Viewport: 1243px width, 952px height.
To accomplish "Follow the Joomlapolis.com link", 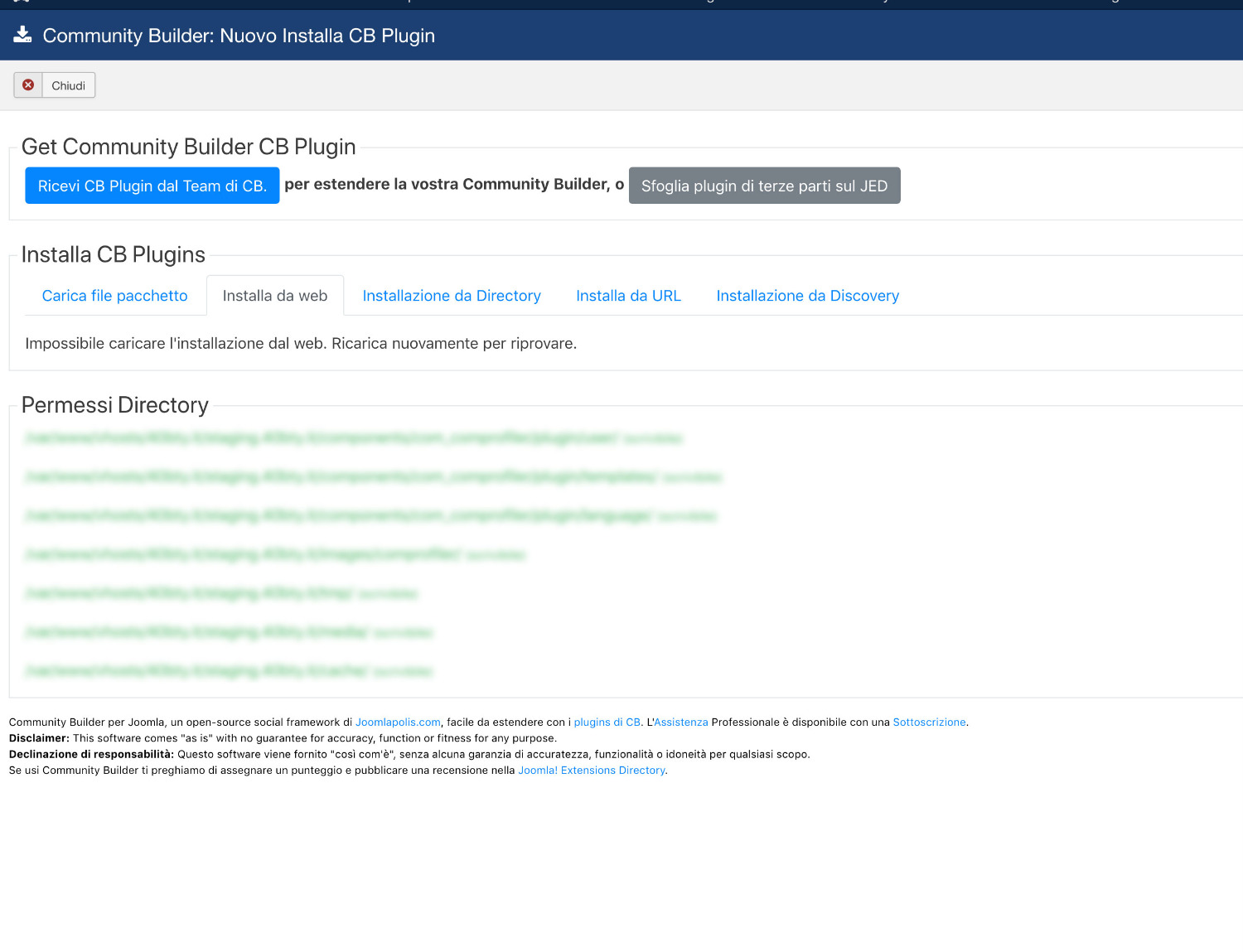I will 398,722.
